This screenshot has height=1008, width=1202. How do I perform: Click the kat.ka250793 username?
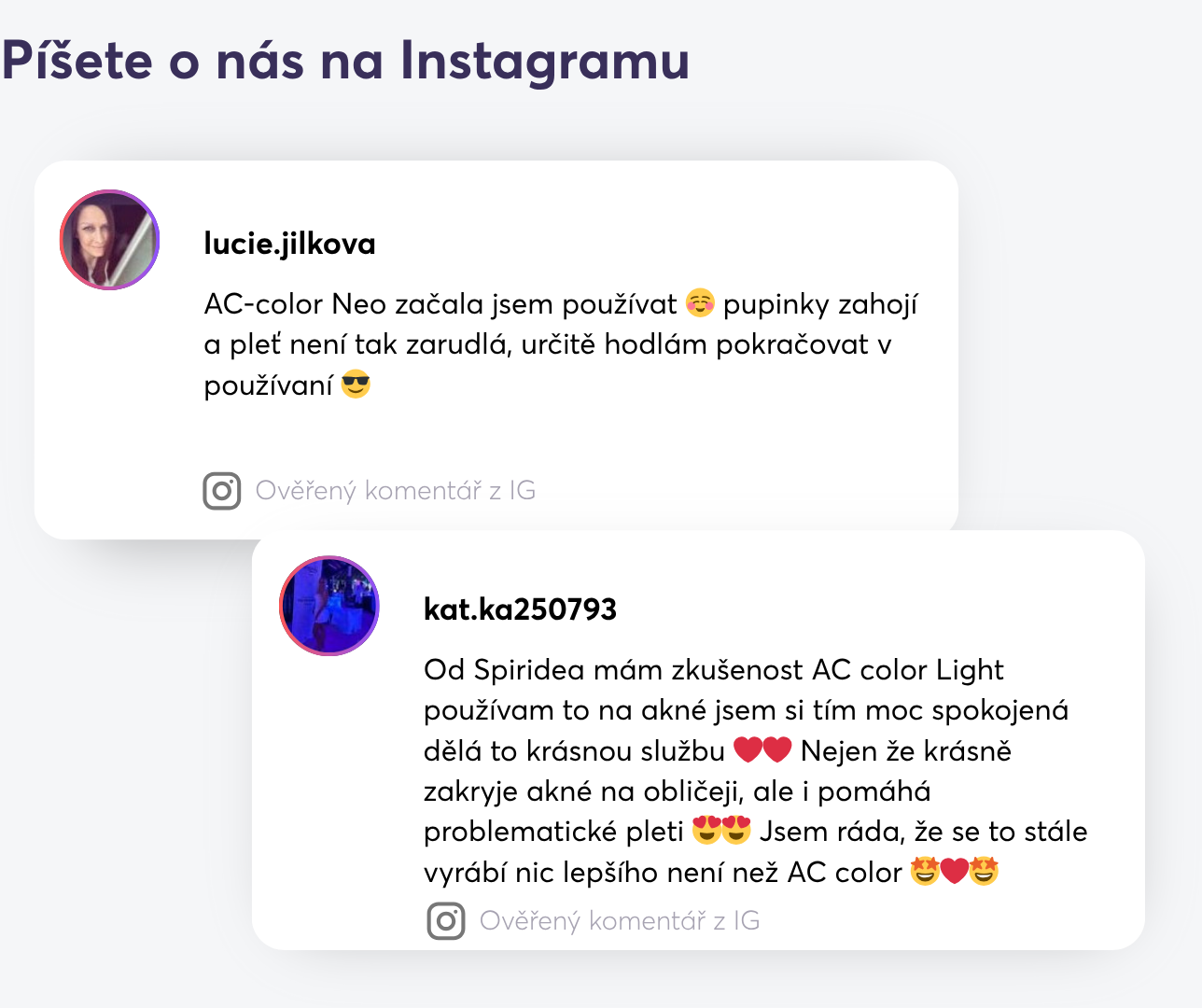tap(520, 609)
